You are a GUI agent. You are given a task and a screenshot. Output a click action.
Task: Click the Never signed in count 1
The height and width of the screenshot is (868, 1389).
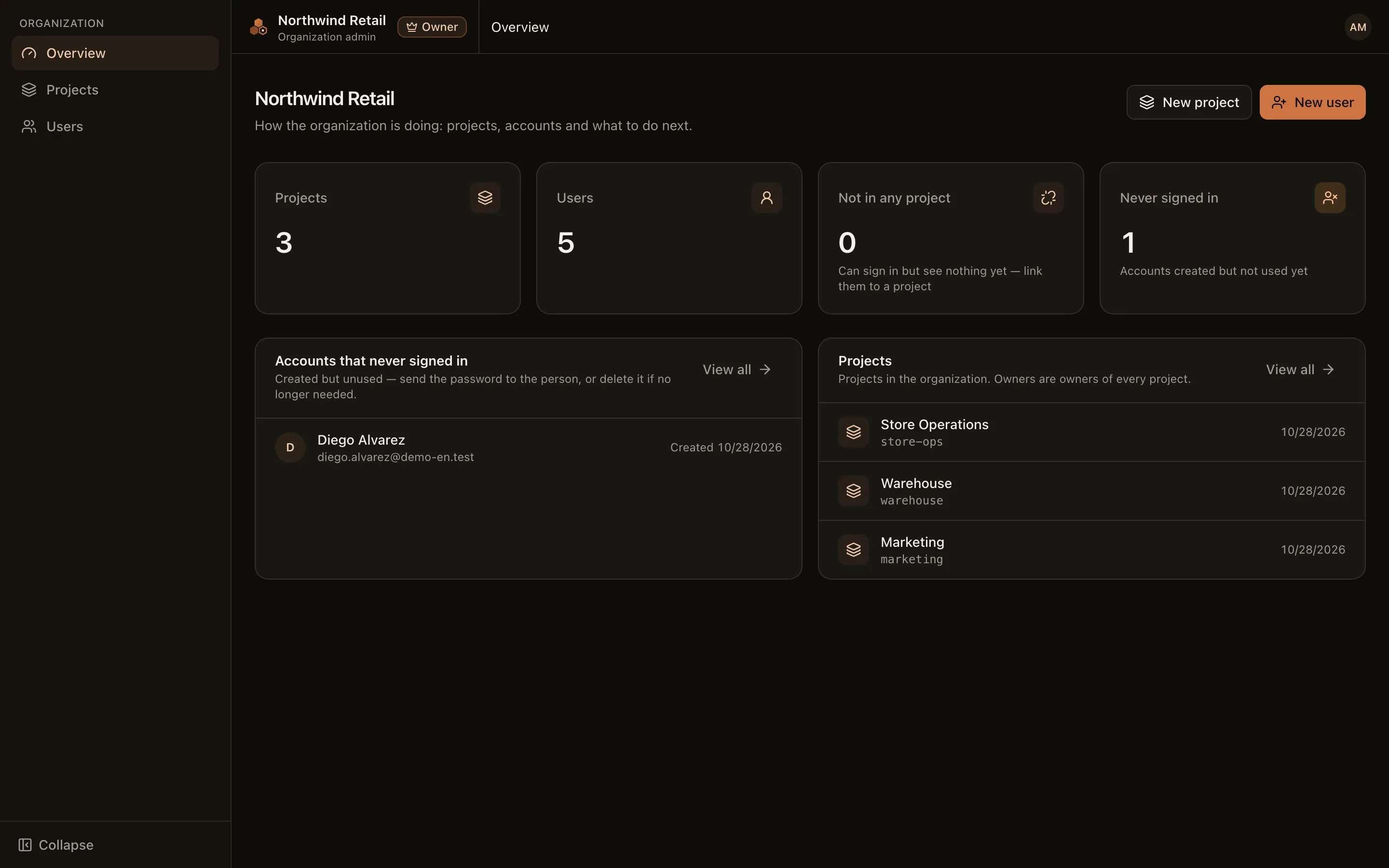click(1128, 242)
